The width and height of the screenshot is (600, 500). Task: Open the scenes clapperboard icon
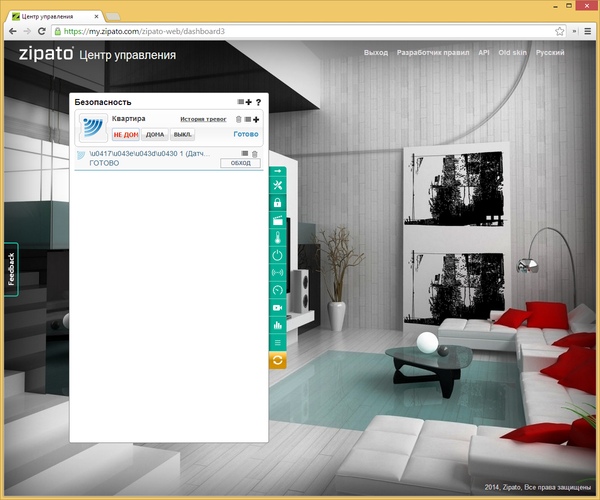278,220
